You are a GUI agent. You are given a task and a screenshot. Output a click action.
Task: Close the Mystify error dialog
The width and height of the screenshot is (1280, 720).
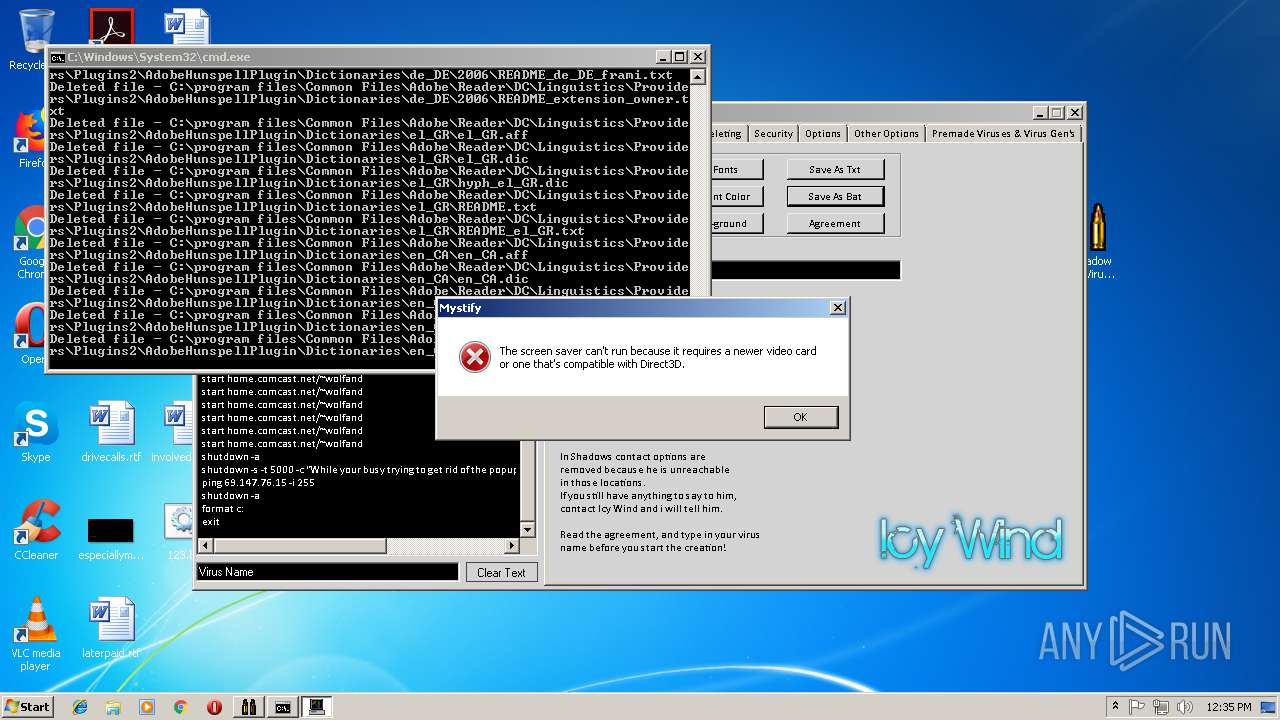[x=837, y=308]
